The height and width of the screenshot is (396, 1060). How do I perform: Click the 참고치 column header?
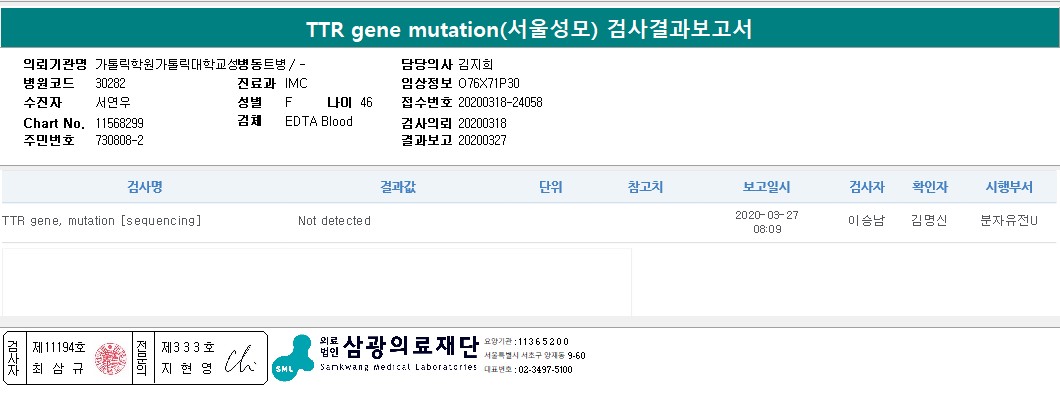[x=646, y=188]
